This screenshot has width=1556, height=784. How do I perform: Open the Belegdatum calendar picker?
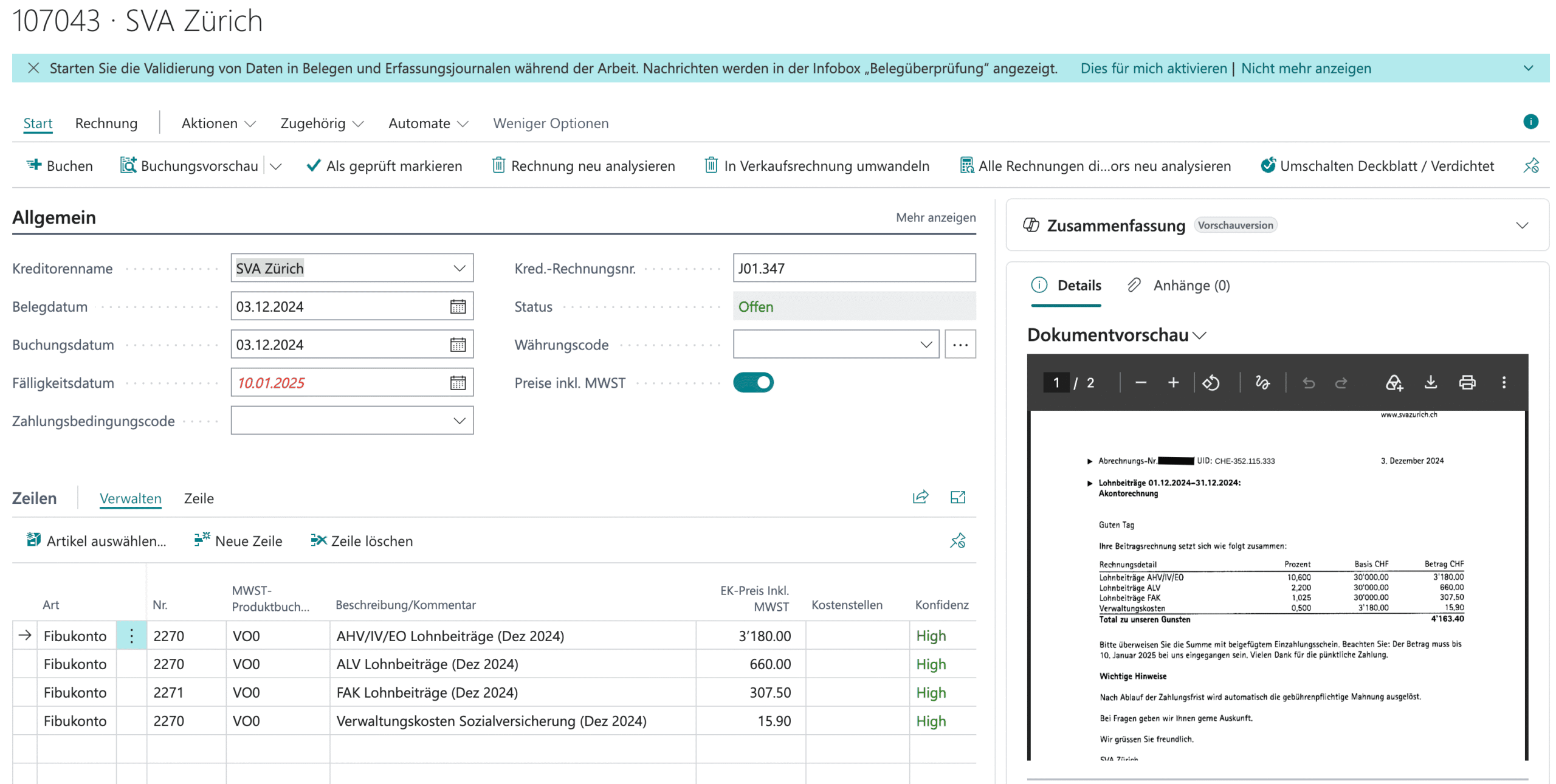458,307
